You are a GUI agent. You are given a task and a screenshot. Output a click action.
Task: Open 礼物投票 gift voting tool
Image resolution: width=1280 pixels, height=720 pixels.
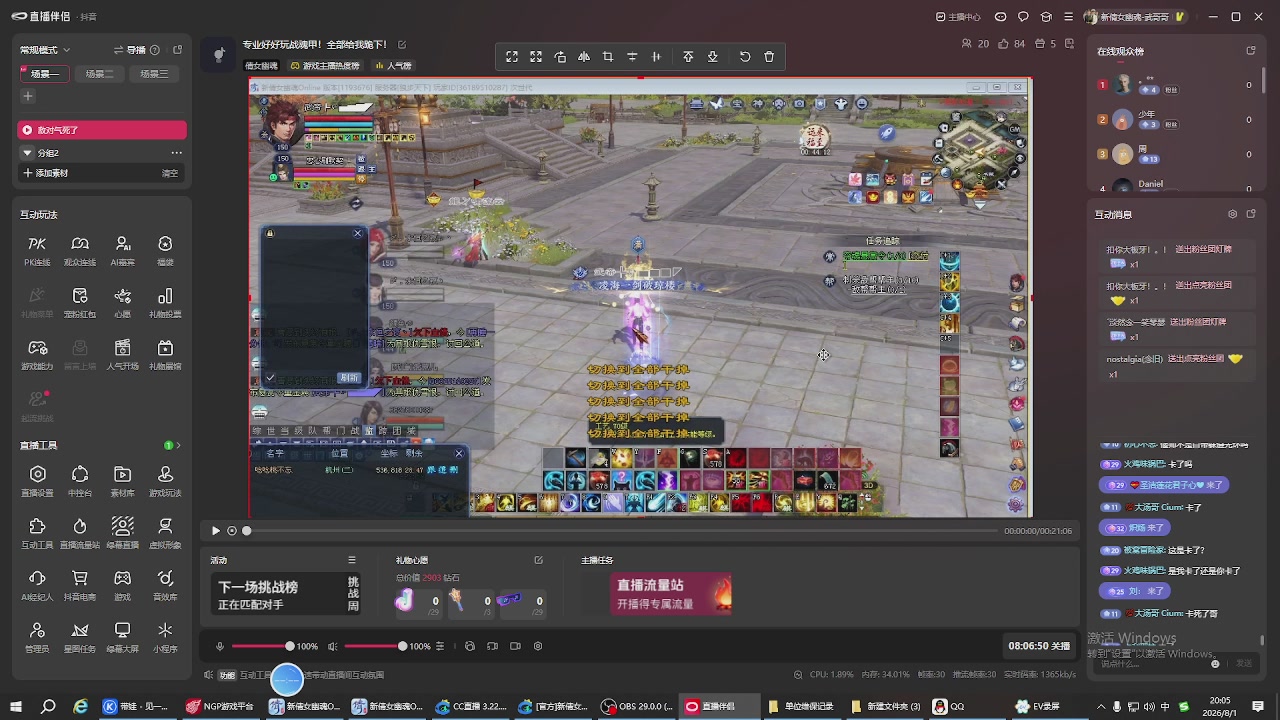point(165,302)
